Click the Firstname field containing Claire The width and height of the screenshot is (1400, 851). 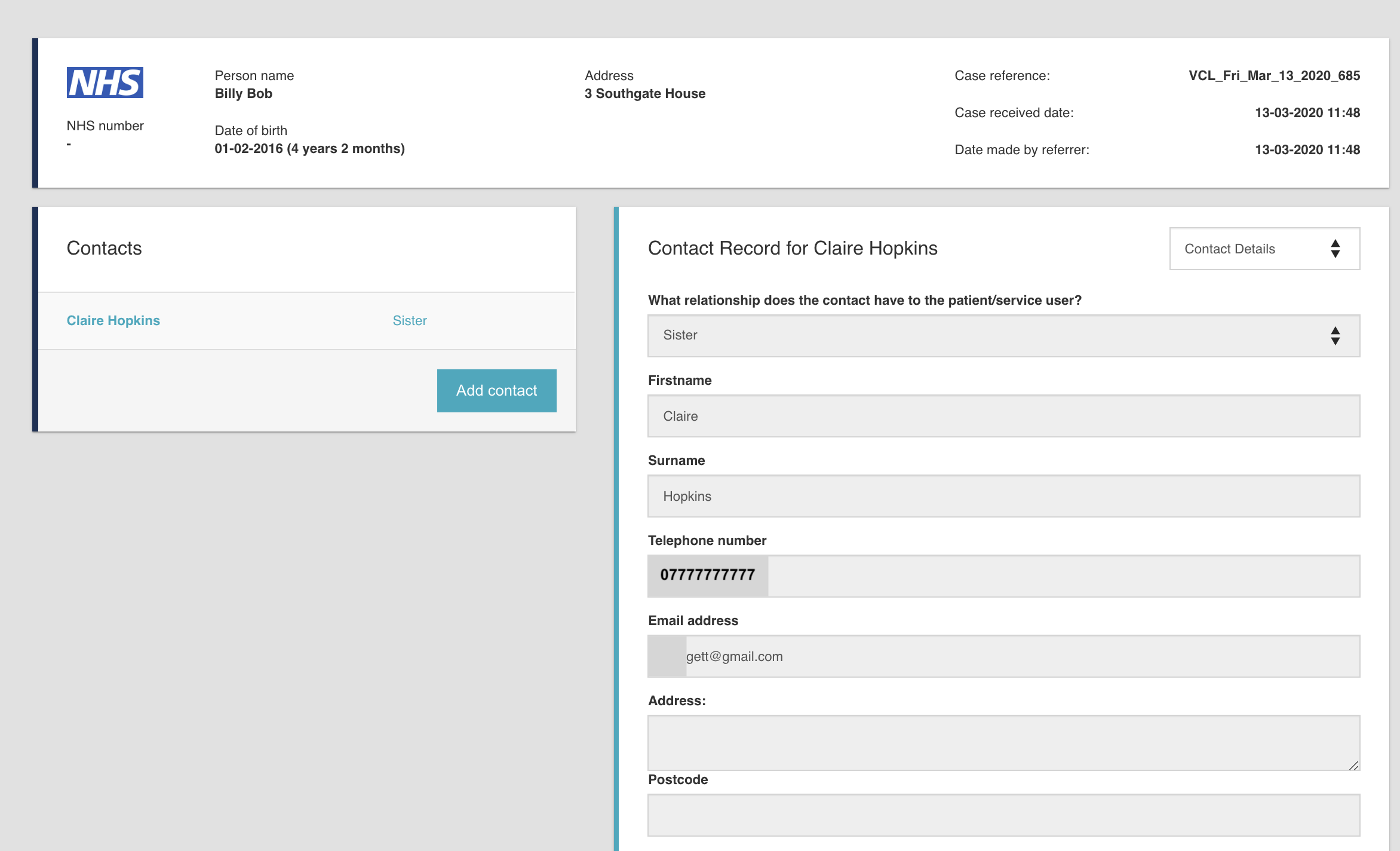click(x=1003, y=416)
